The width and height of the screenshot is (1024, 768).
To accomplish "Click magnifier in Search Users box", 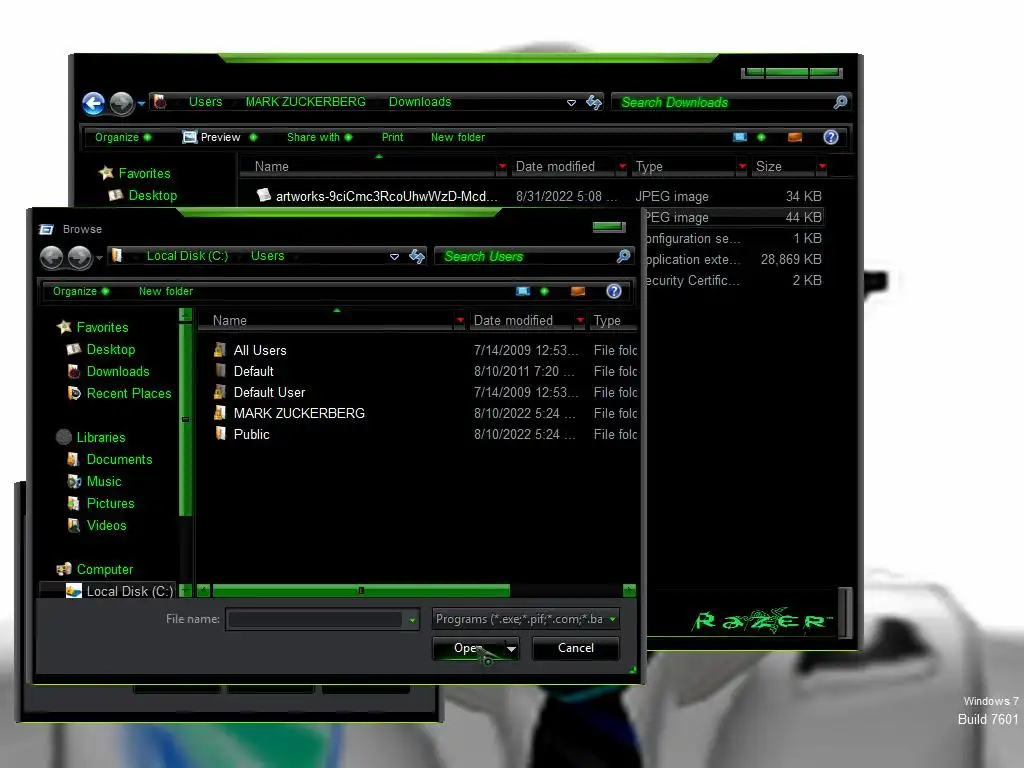I will 624,256.
